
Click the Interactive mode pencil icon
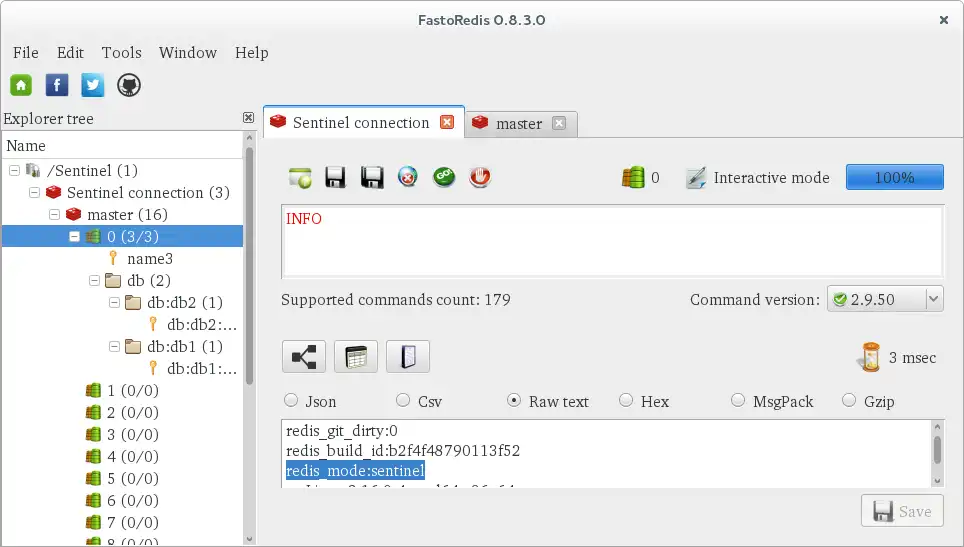point(696,178)
